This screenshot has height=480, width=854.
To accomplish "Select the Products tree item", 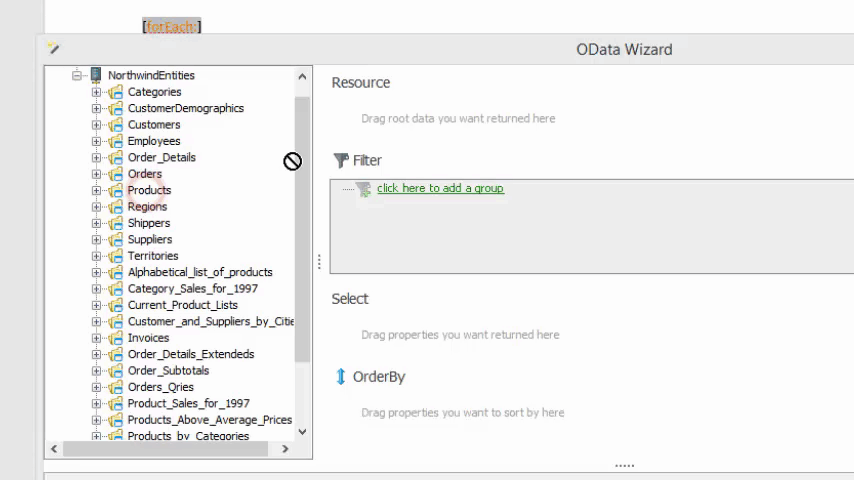I will [x=149, y=190].
